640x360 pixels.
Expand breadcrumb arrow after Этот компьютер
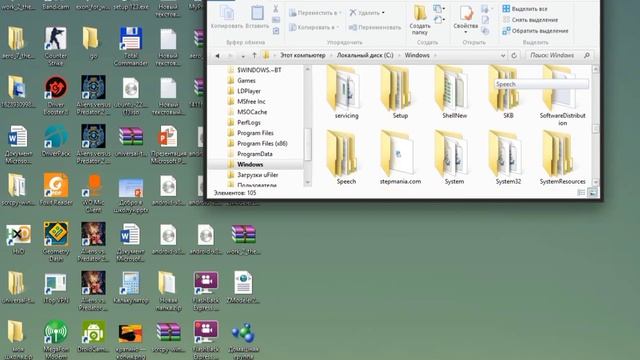pos(331,55)
